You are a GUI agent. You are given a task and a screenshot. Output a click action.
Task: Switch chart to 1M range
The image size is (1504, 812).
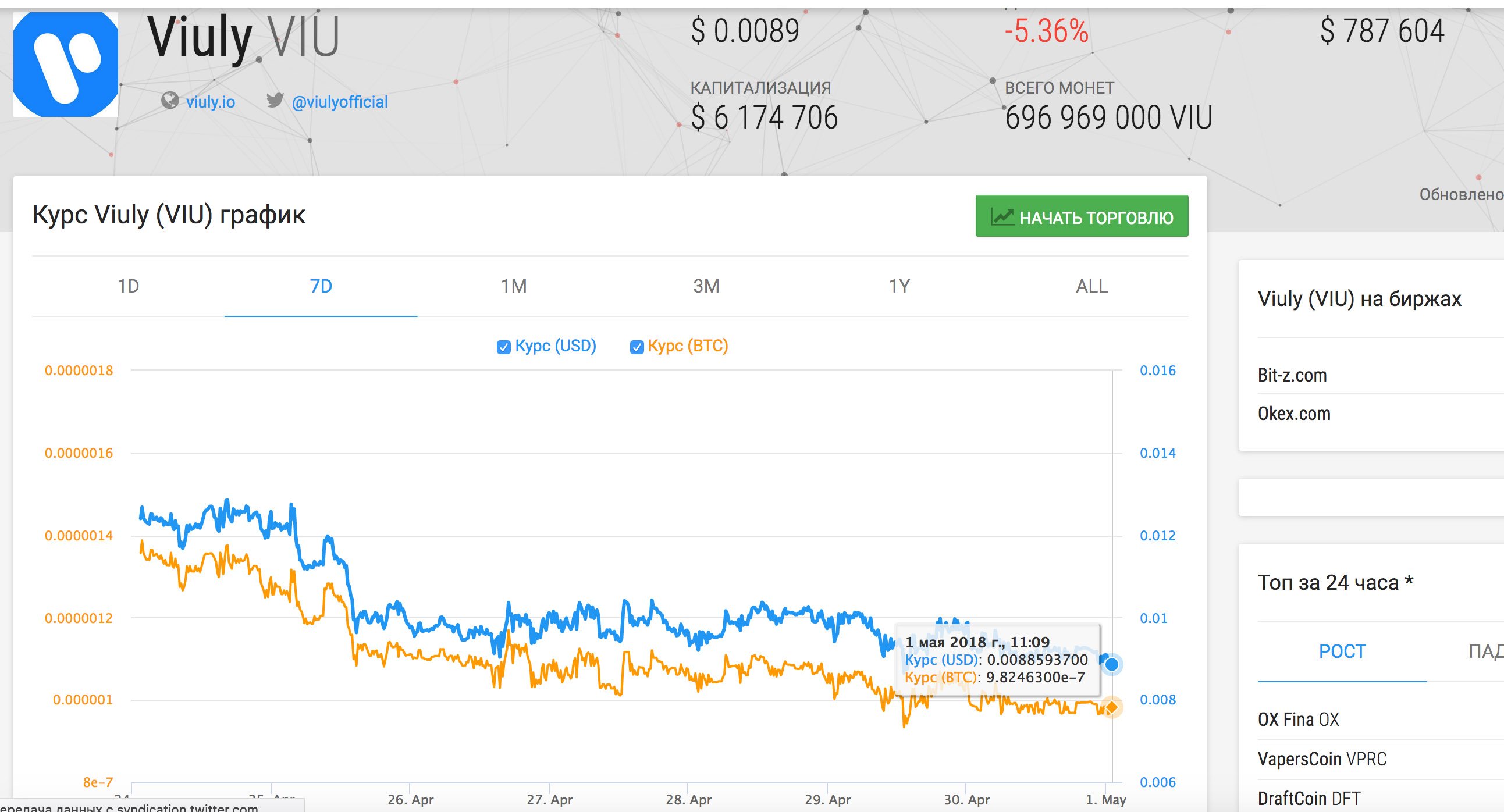513,286
